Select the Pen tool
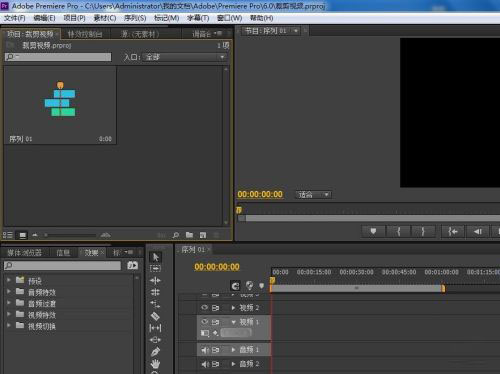 [x=155, y=352]
